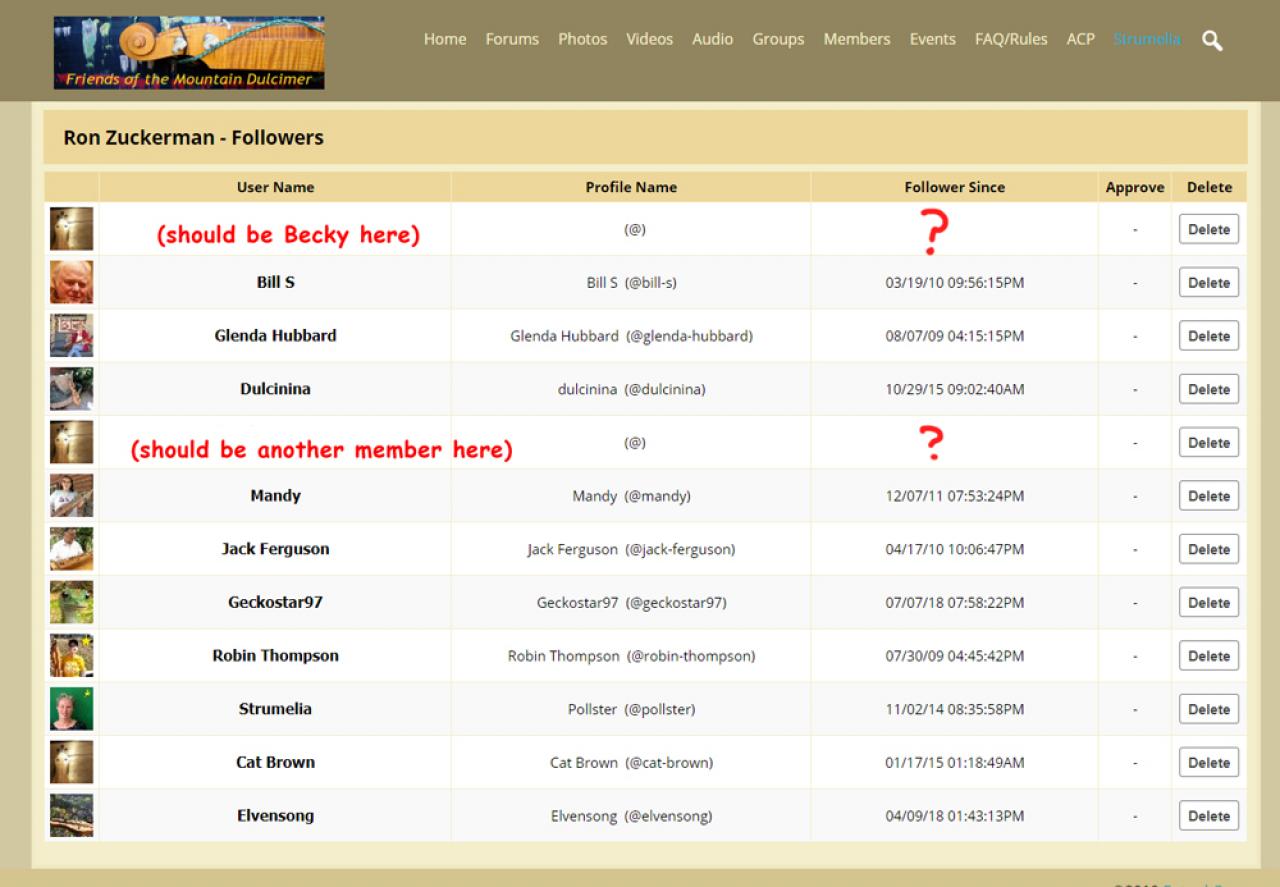Open the Members menu item
The image size is (1280, 887).
pos(857,39)
